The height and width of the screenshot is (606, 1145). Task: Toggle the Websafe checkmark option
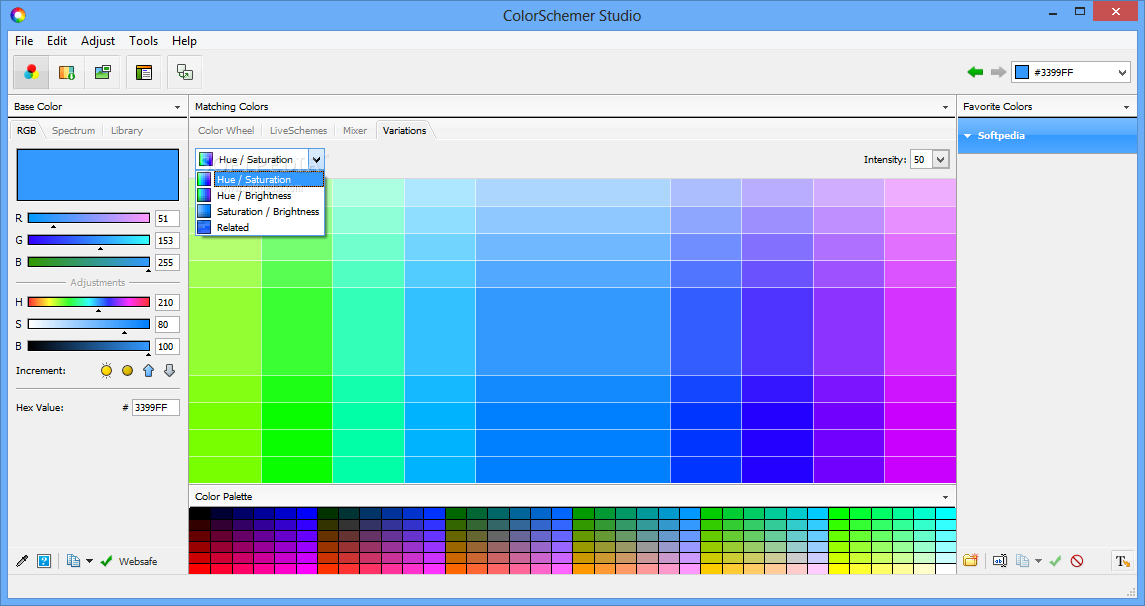[x=107, y=561]
